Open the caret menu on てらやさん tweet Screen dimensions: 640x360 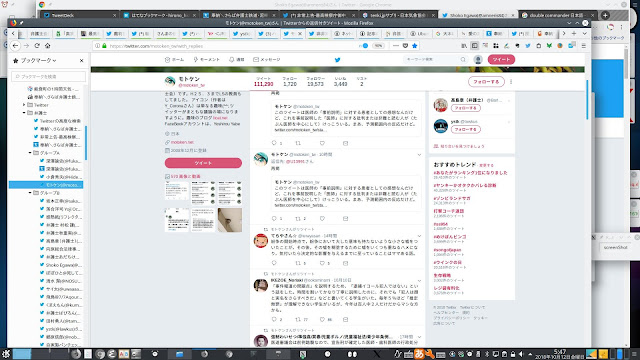[419, 236]
